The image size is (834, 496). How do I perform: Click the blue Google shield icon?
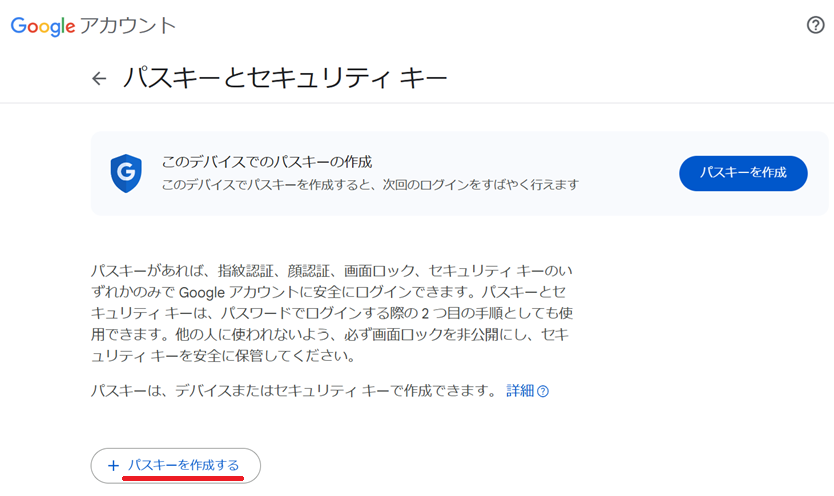pos(126,173)
